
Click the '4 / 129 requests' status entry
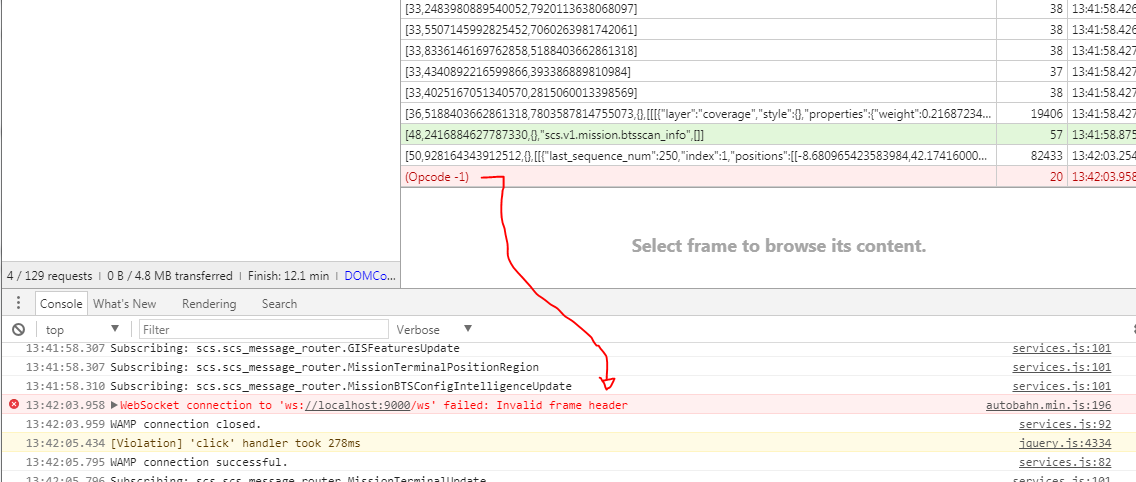pos(49,276)
